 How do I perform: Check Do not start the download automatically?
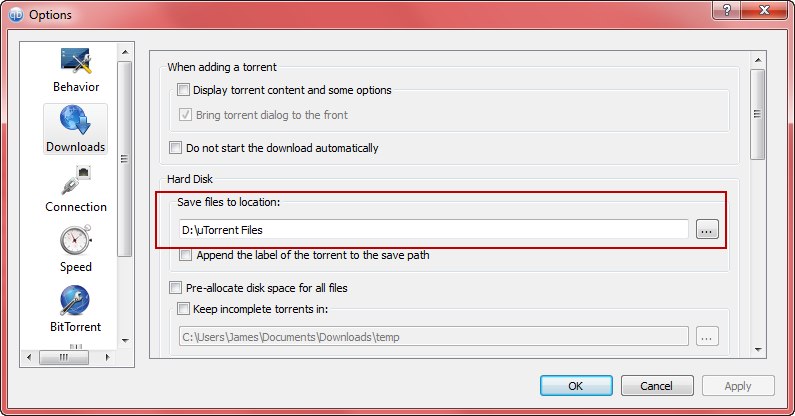coord(175,148)
